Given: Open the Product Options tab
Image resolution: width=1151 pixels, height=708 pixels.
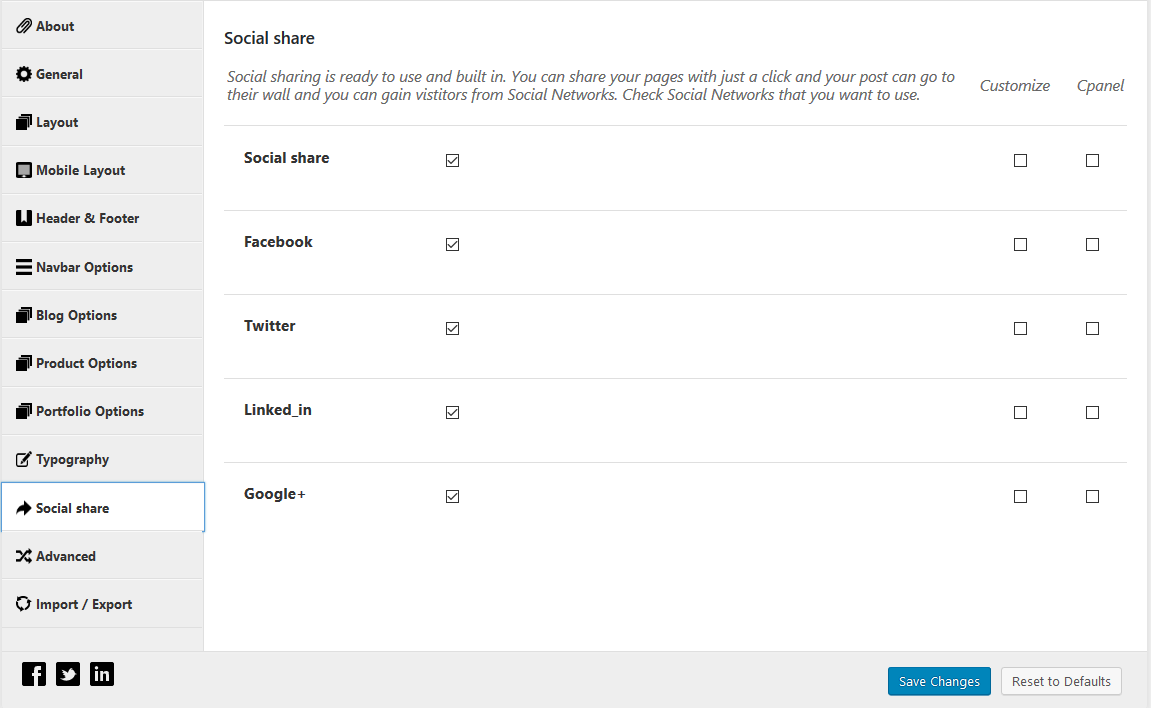Looking at the screenshot, I should (86, 363).
